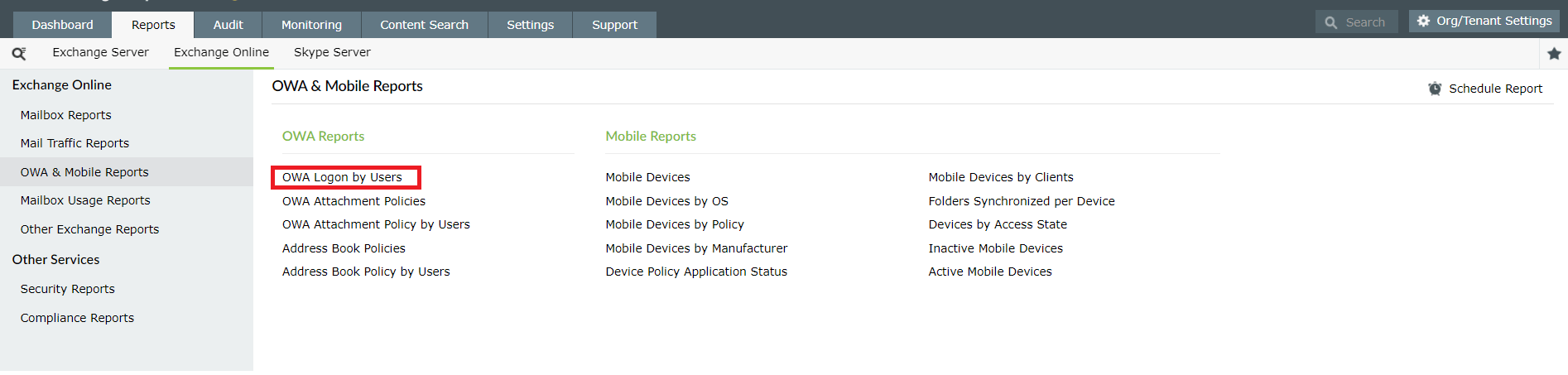Viewport: 1568px width, 375px height.
Task: Go to Content Search tab
Action: (x=424, y=25)
